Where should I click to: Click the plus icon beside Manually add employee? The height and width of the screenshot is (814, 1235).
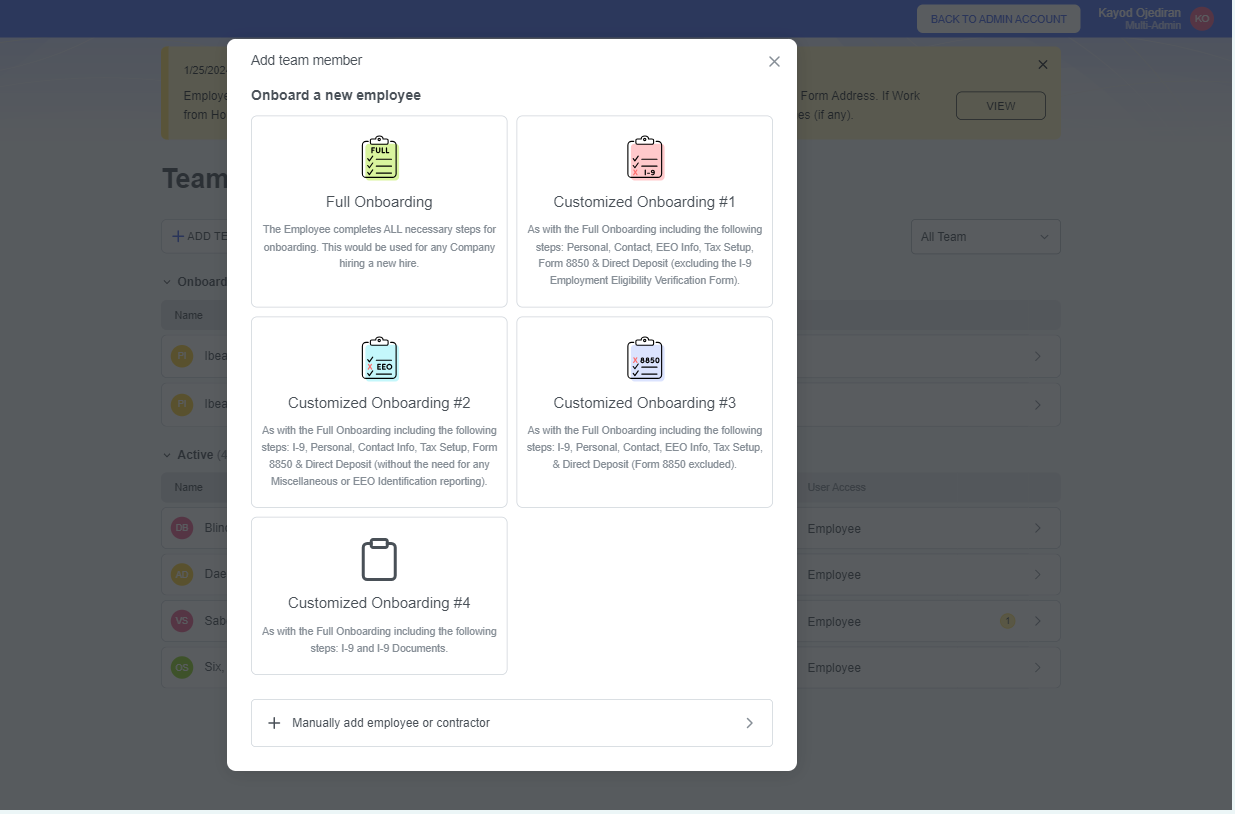(x=274, y=723)
